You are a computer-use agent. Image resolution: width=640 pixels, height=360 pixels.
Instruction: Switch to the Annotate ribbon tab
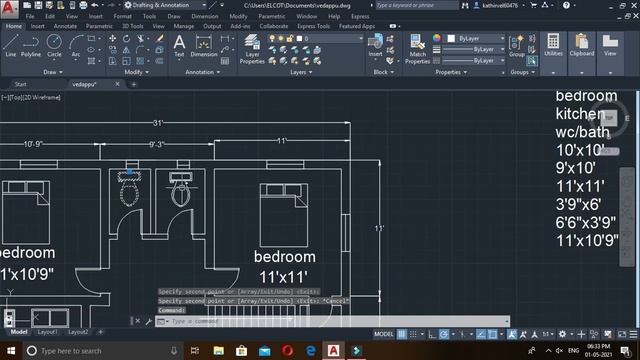[65, 26]
